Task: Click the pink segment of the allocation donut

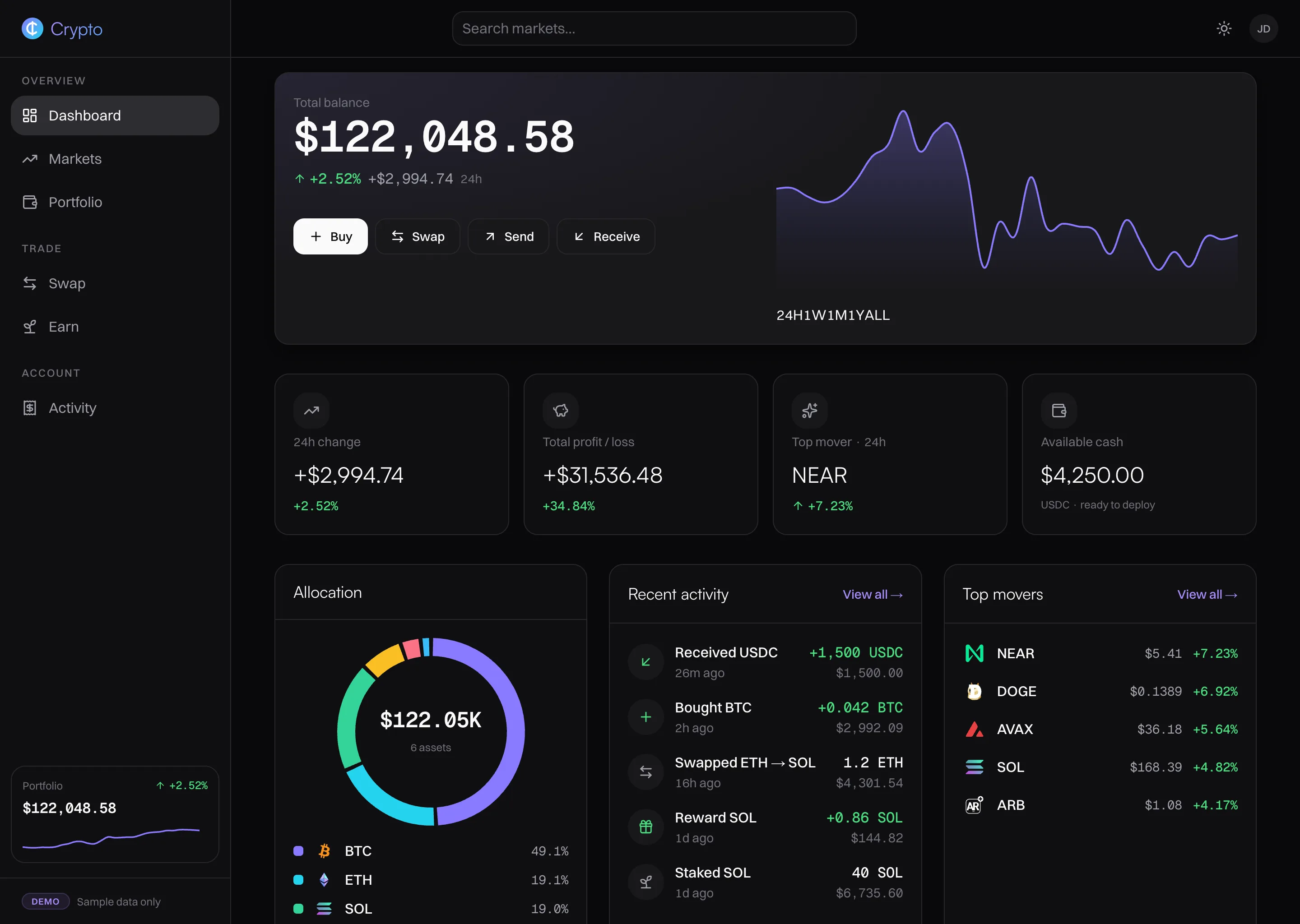Action: click(412, 649)
